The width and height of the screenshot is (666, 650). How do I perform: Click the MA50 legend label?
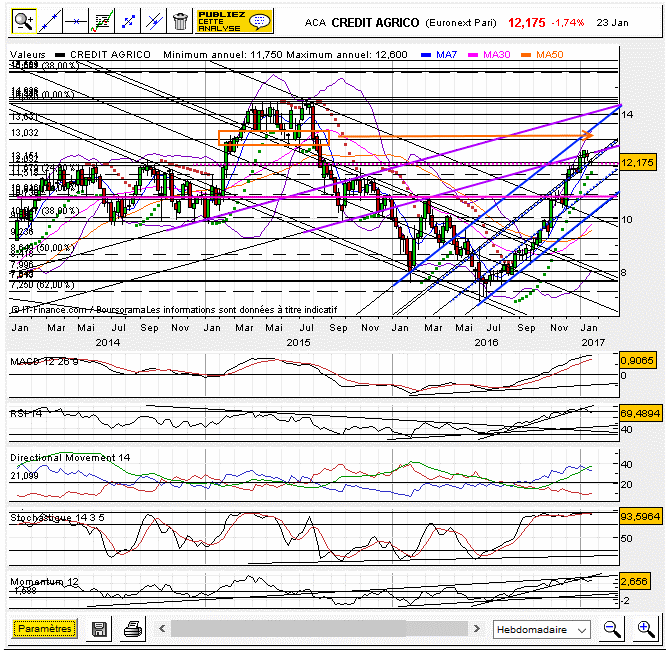click(x=549, y=54)
